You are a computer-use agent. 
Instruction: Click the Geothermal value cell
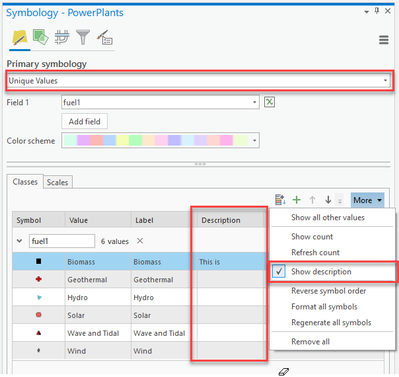pyautogui.click(x=98, y=279)
